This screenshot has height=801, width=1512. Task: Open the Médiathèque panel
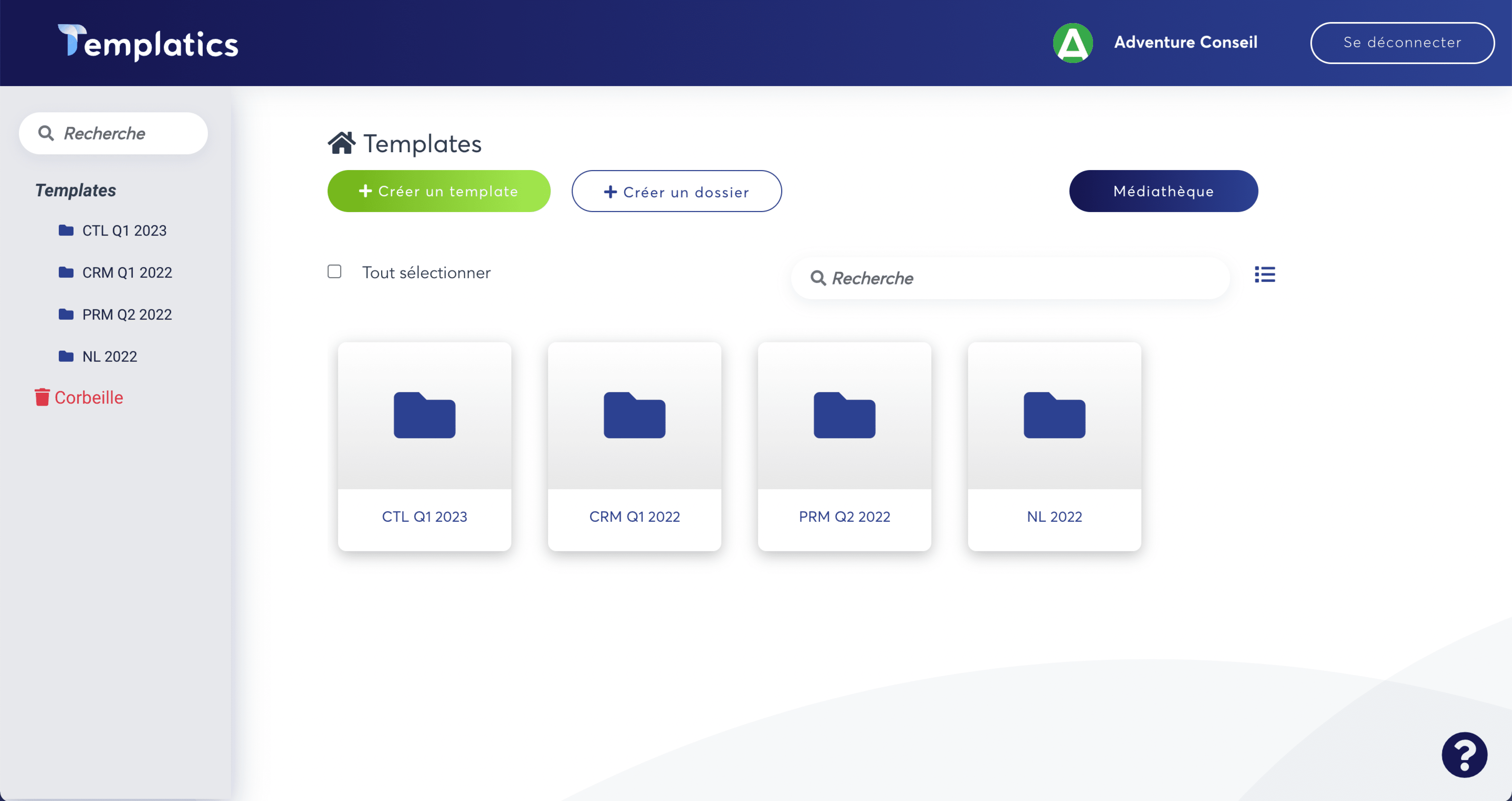1163,191
